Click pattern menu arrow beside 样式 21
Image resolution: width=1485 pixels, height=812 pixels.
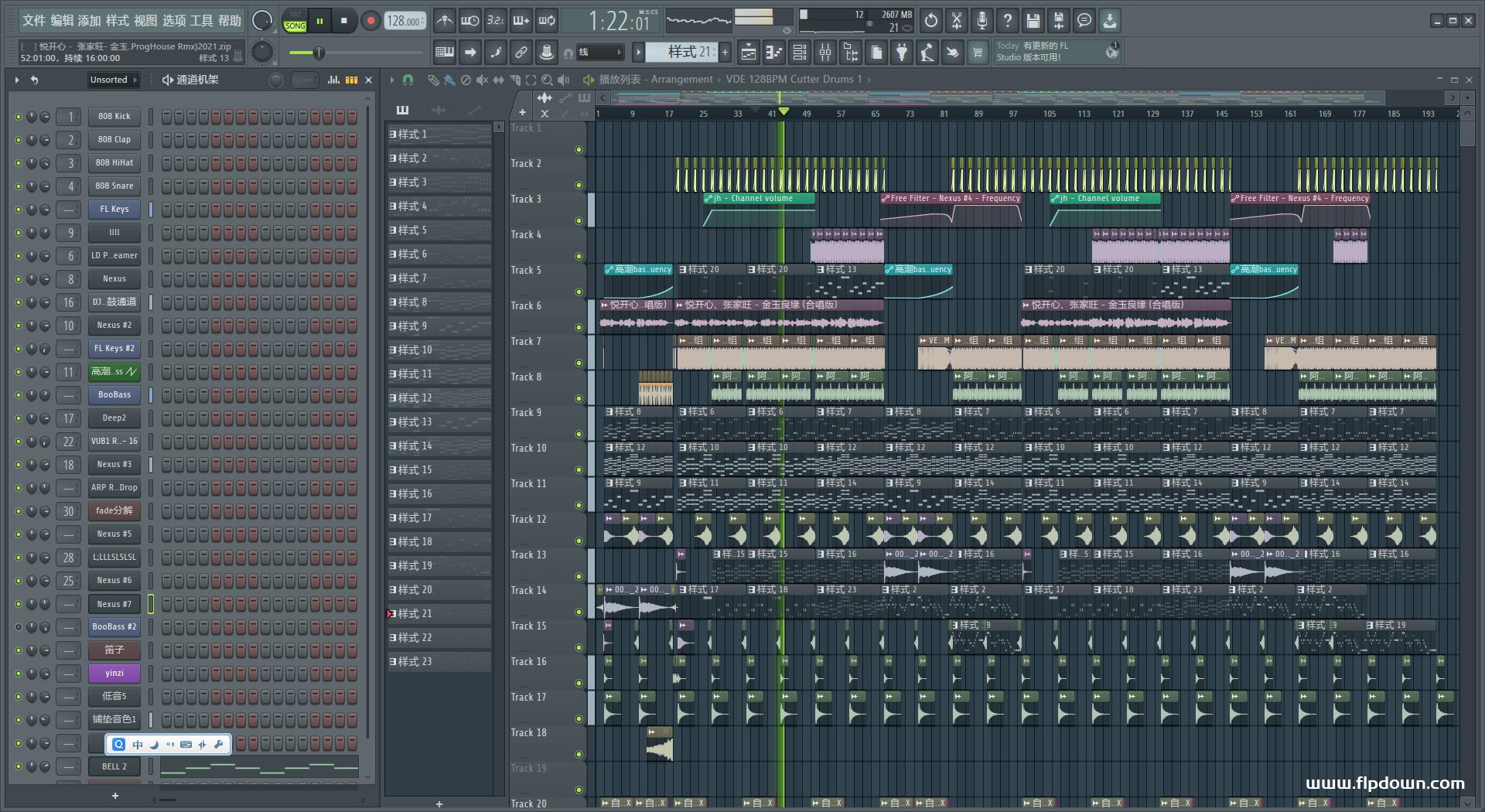click(x=638, y=53)
